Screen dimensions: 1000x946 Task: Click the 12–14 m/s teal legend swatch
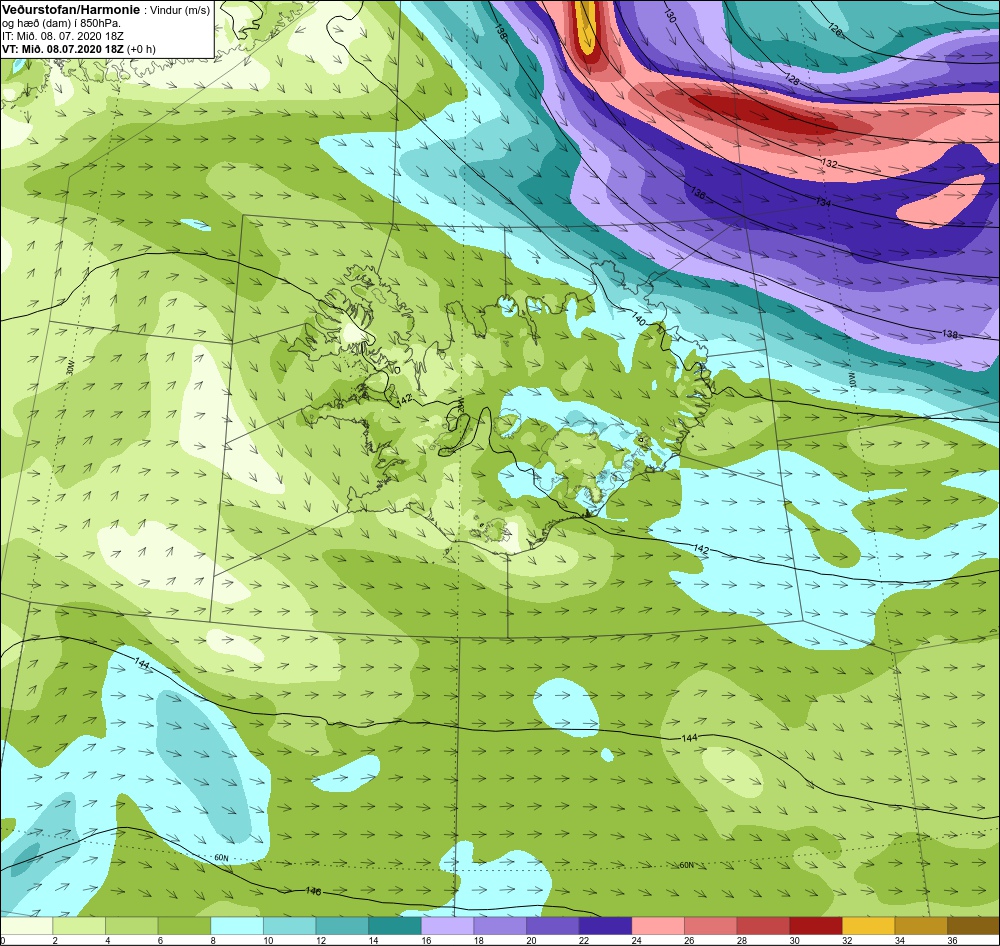coord(342,925)
